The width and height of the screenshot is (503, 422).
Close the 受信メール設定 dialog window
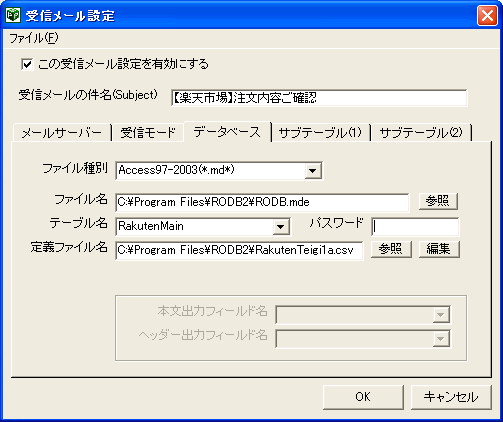487,15
